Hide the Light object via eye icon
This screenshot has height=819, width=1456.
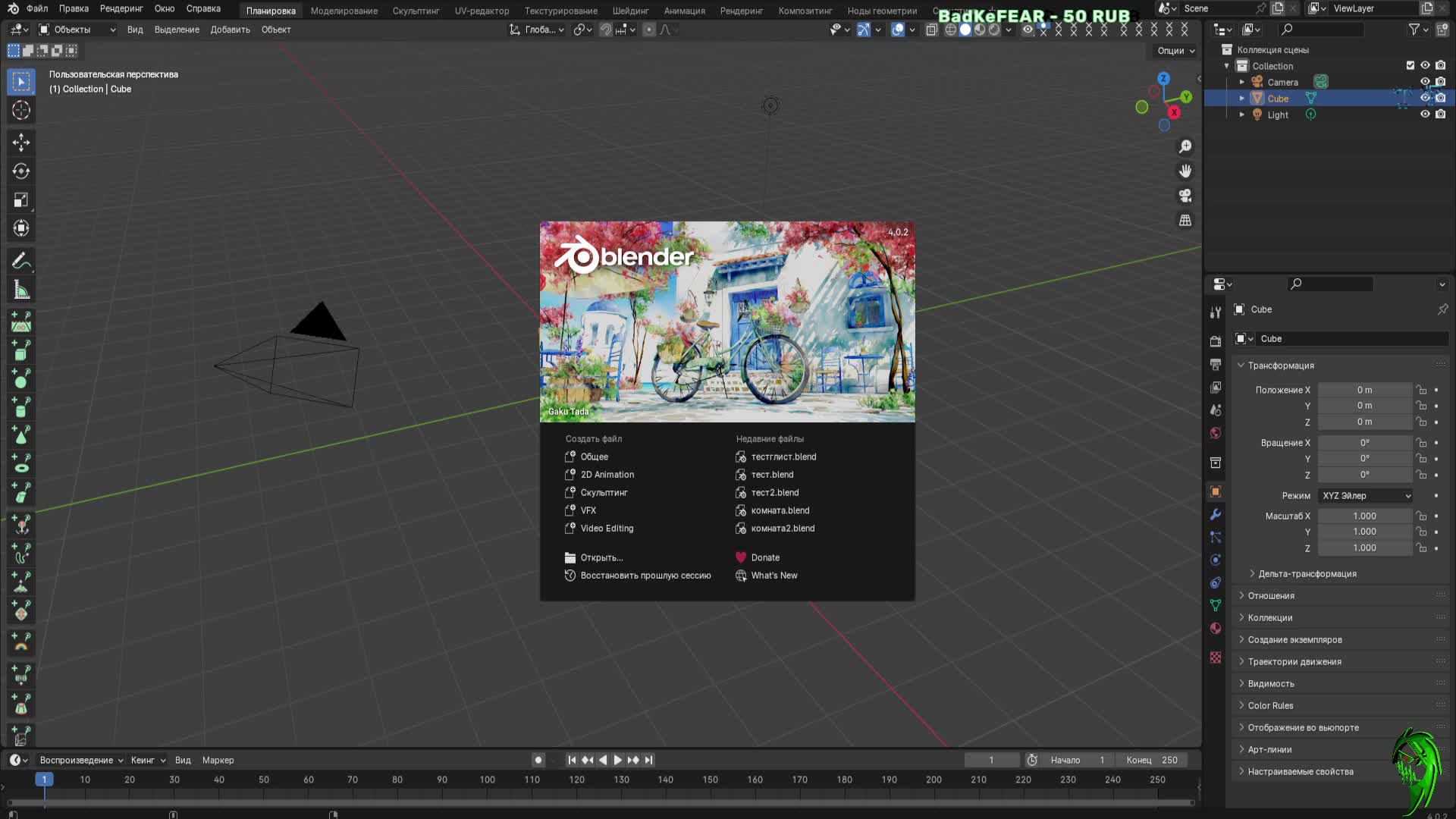tap(1425, 115)
